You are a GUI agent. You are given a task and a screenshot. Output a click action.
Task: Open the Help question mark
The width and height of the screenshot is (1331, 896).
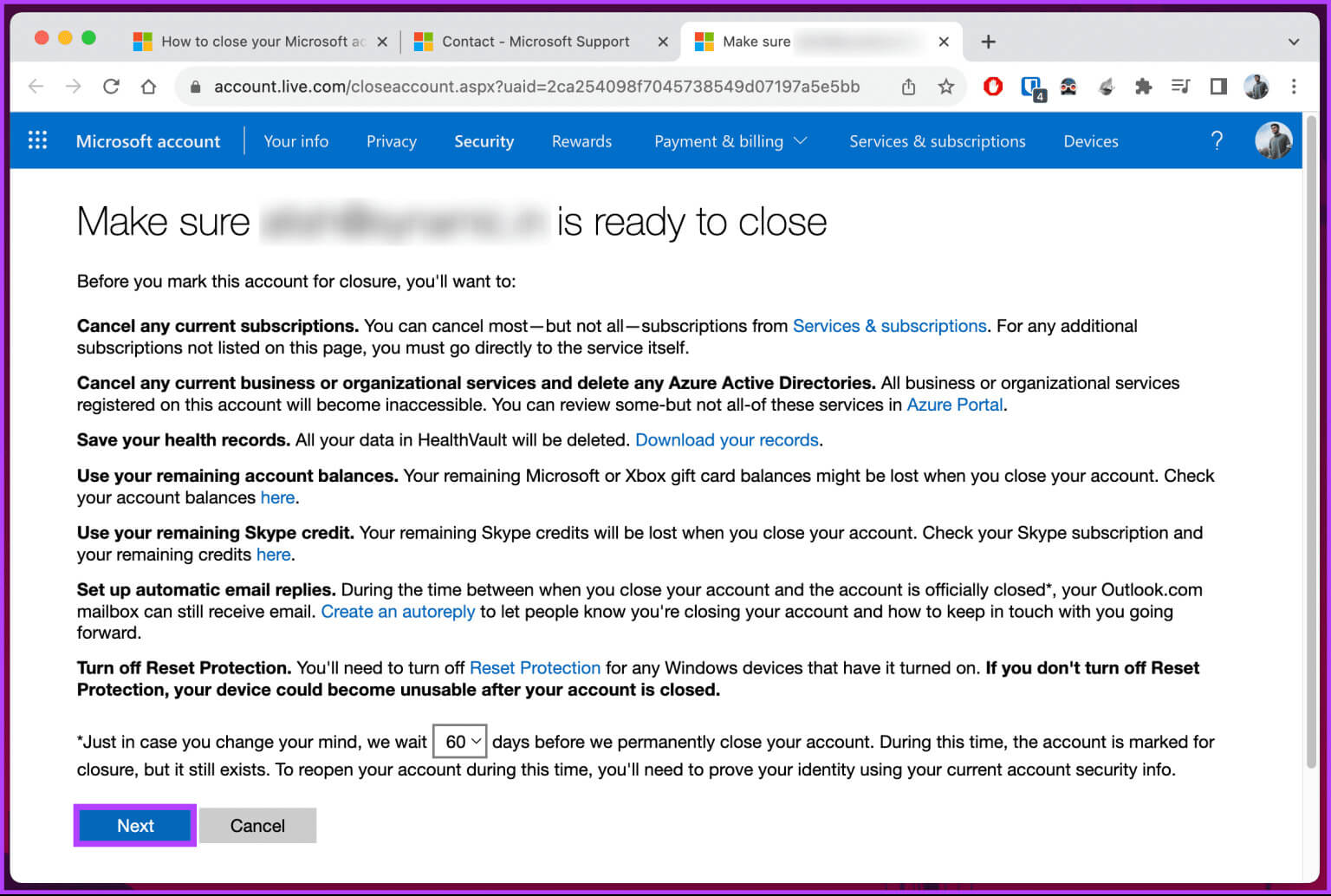[1217, 140]
